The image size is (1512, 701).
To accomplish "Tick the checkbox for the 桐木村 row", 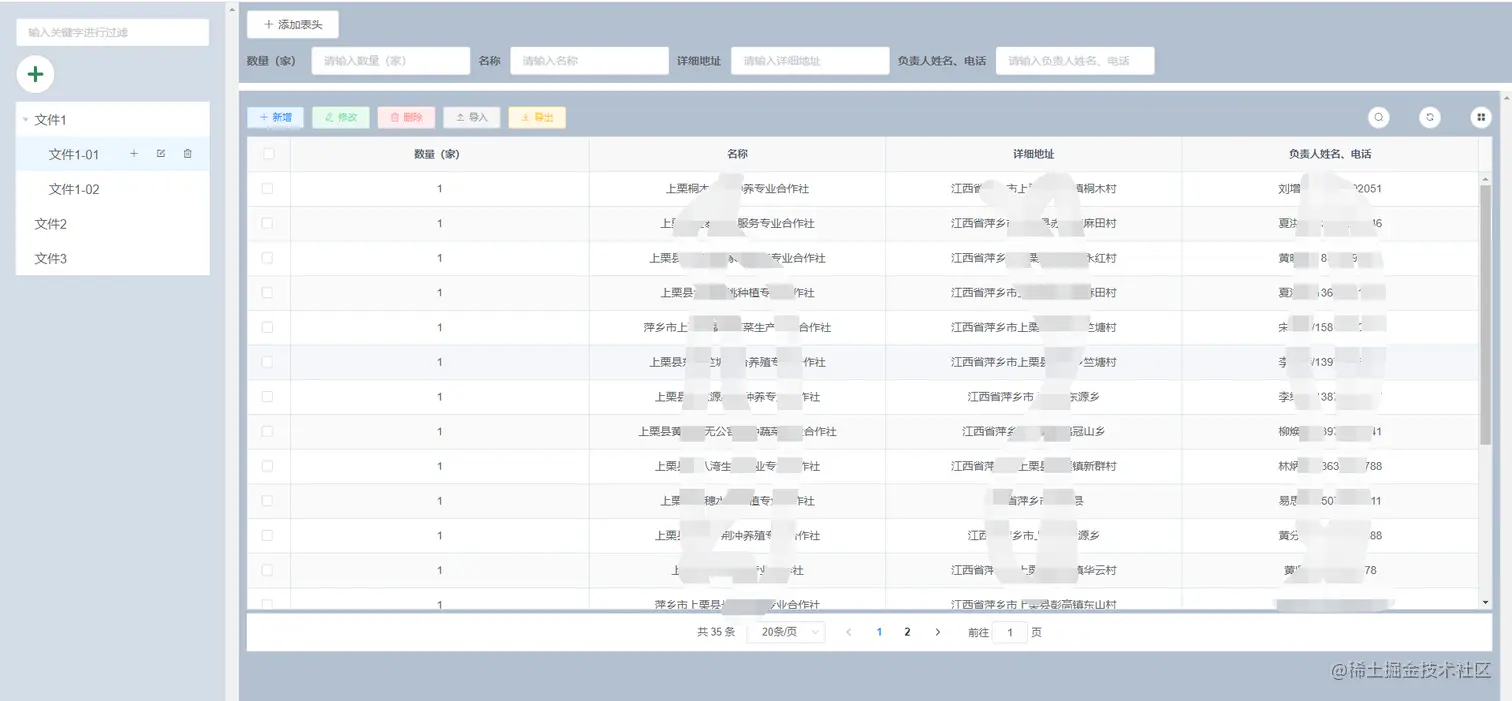I will click(x=268, y=189).
